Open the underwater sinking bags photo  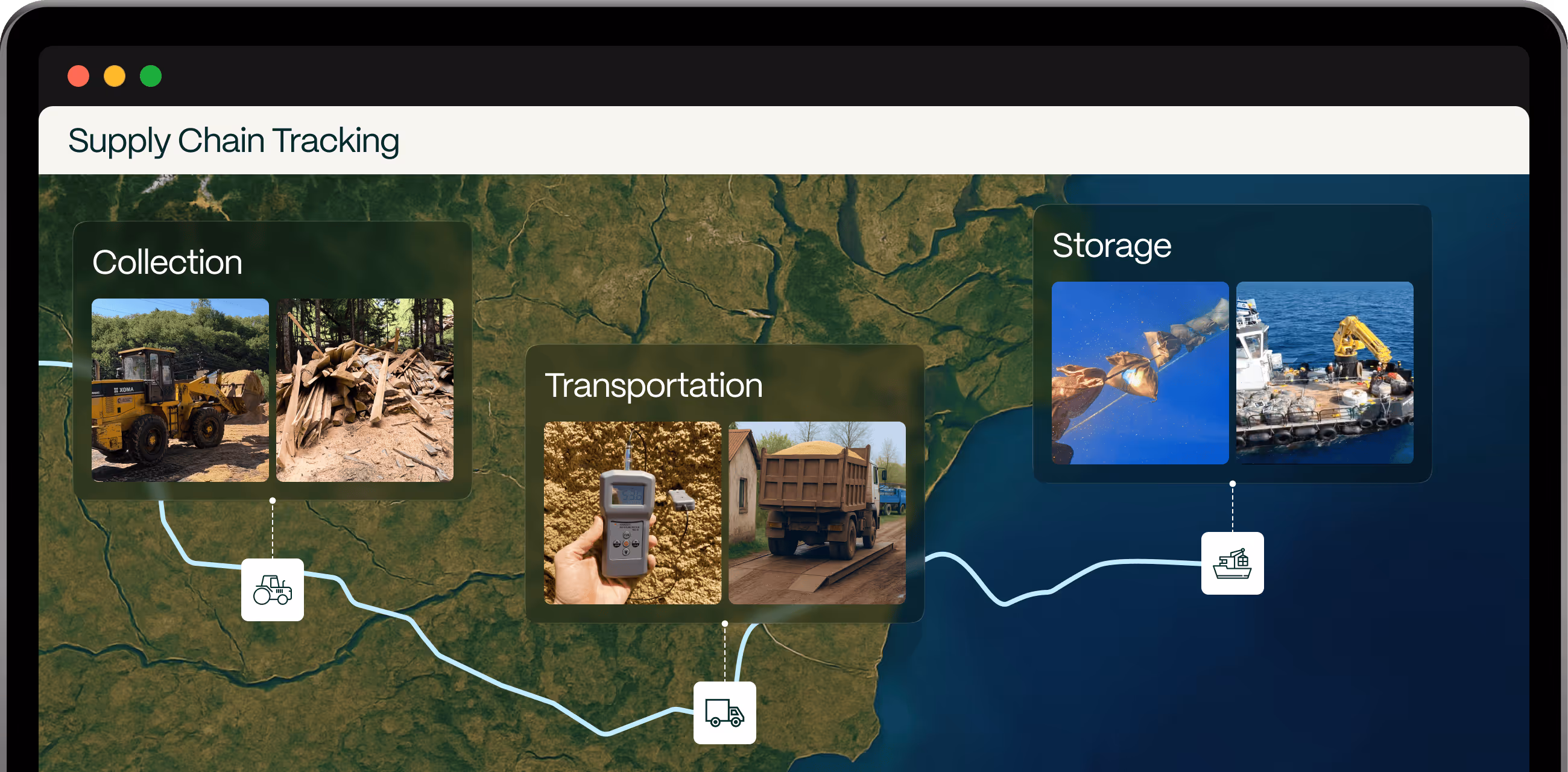pos(1140,373)
